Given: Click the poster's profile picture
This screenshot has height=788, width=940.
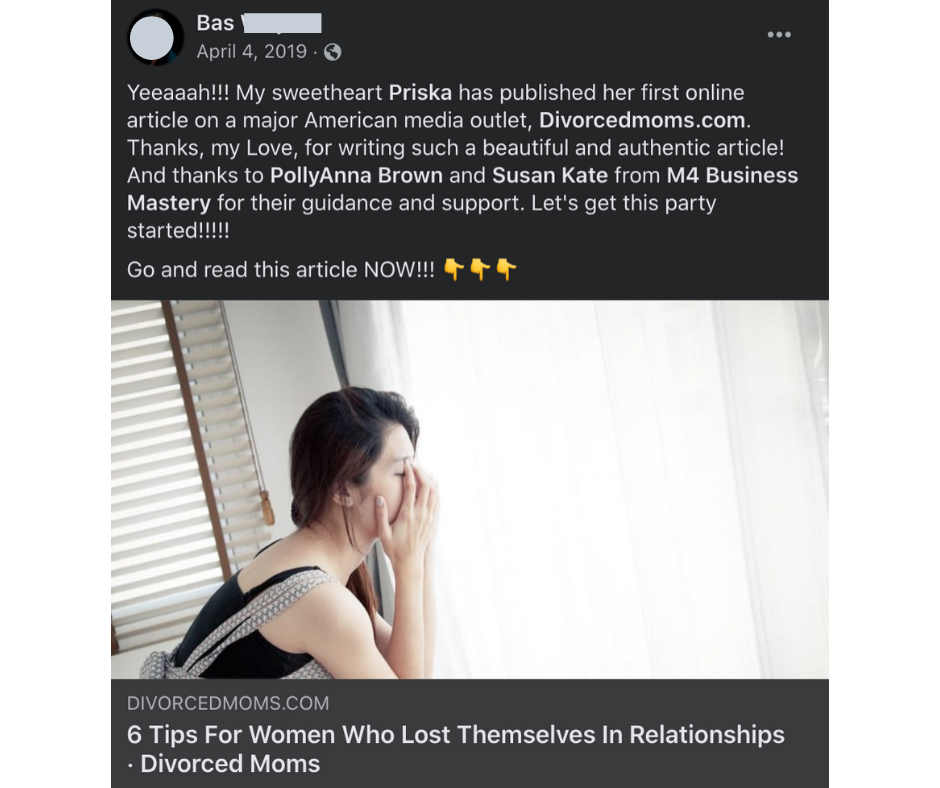Looking at the screenshot, I should [x=152, y=38].
